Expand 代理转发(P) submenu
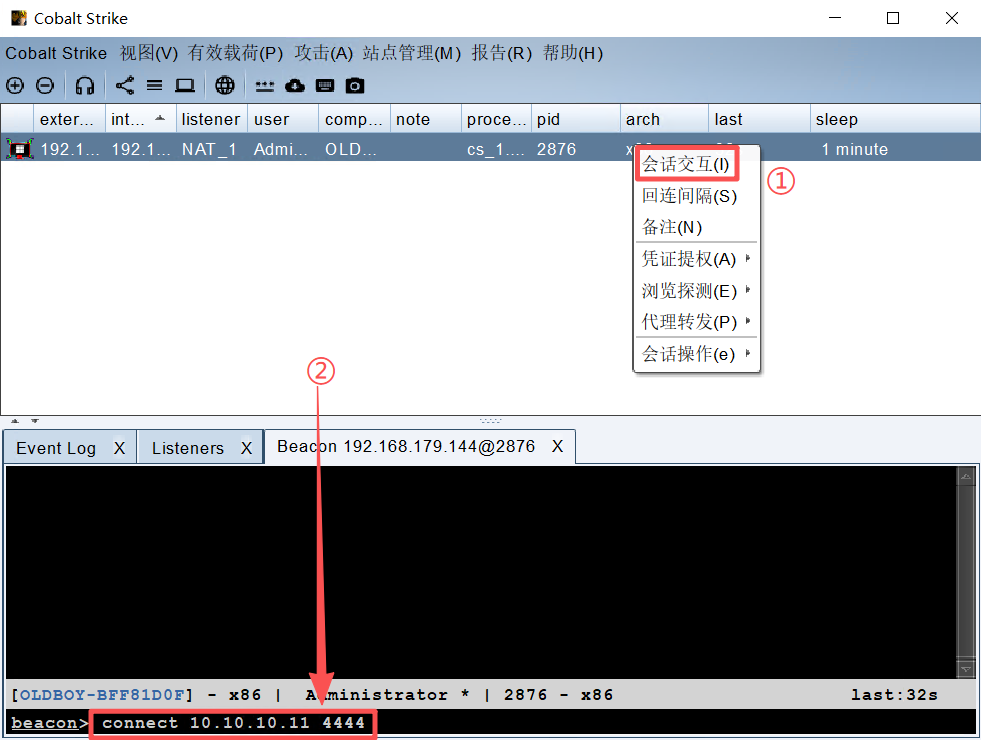This screenshot has width=981, height=740. (696, 322)
